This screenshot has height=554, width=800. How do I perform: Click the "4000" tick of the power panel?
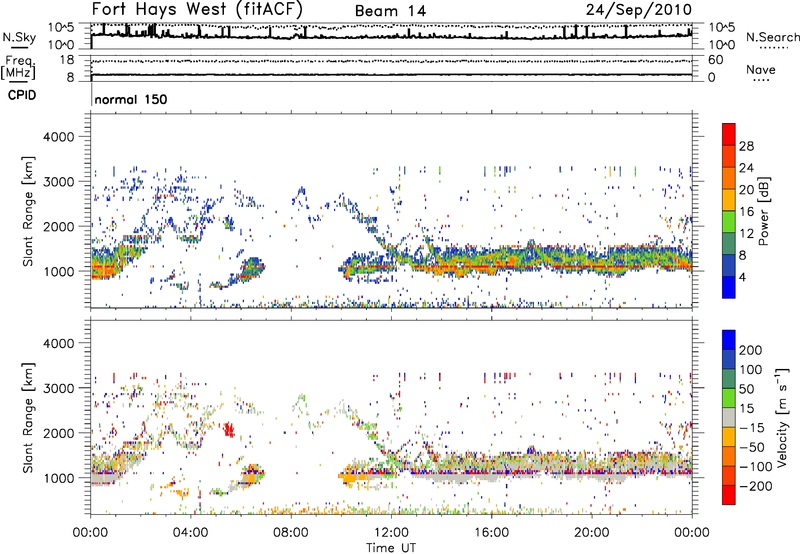58,137
